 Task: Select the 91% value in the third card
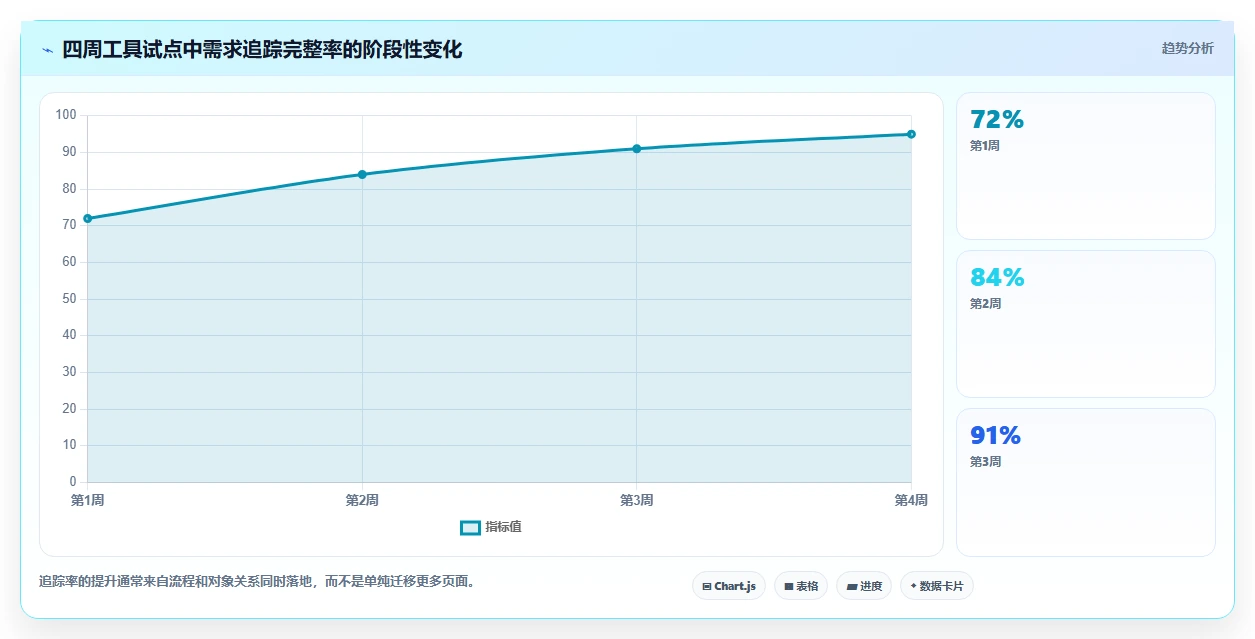click(995, 436)
